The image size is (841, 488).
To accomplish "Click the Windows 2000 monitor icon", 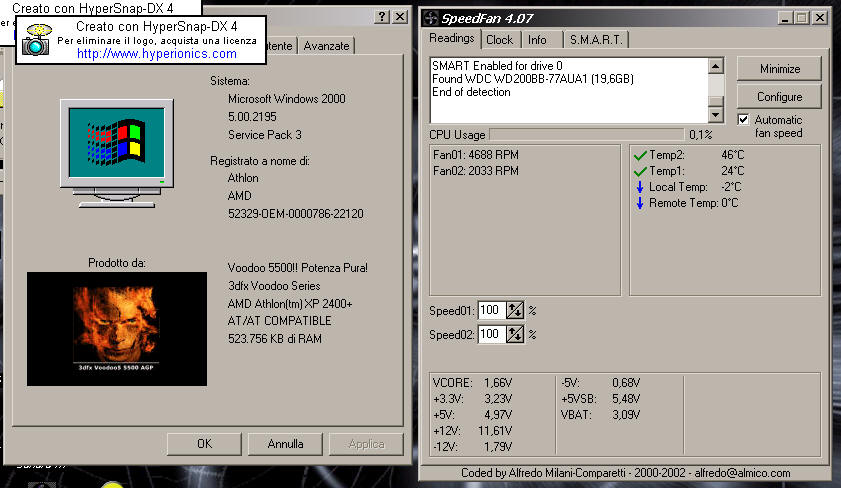I will click(116, 153).
